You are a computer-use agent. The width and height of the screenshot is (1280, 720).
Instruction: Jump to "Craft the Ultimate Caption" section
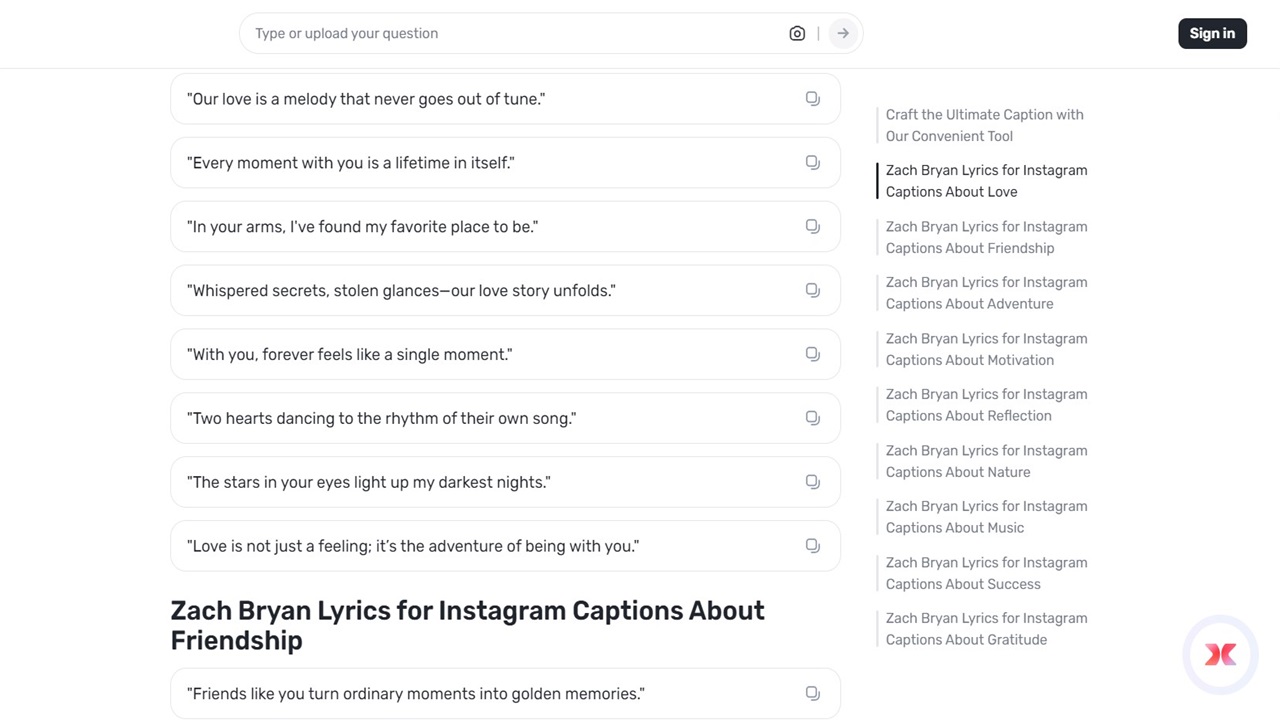(985, 125)
